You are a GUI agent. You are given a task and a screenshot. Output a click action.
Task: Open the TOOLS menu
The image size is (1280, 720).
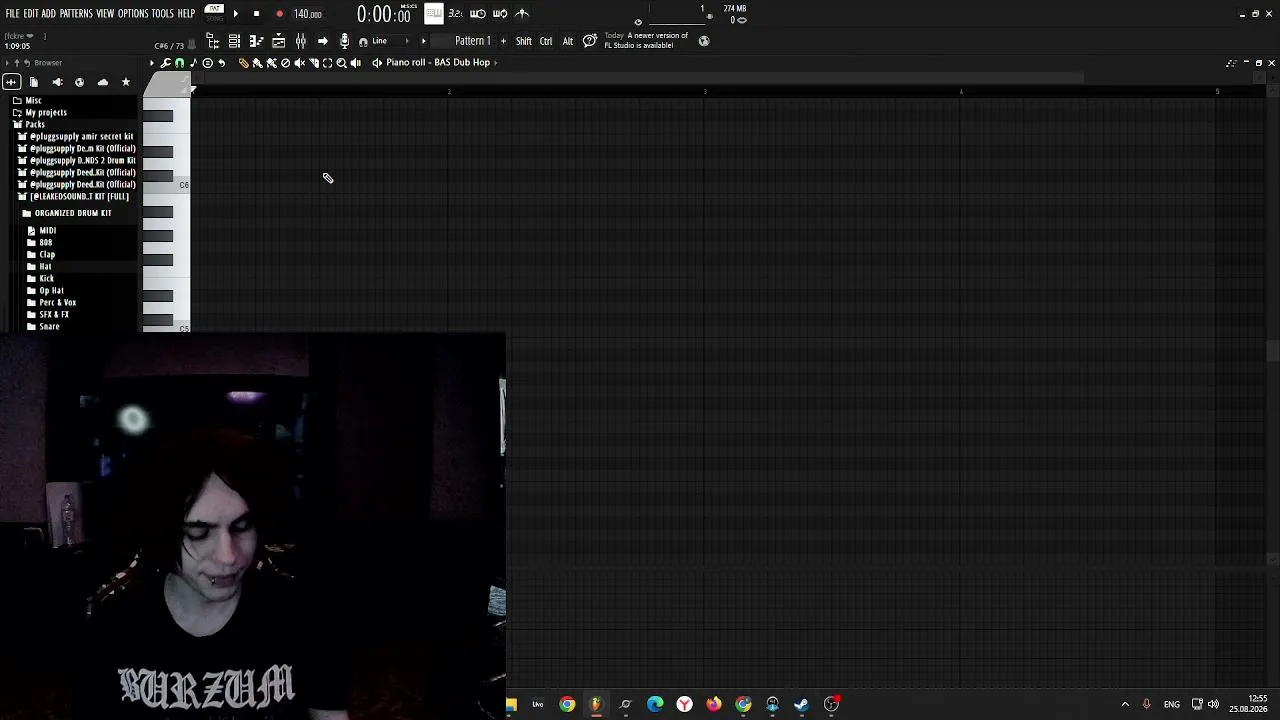pyautogui.click(x=163, y=14)
